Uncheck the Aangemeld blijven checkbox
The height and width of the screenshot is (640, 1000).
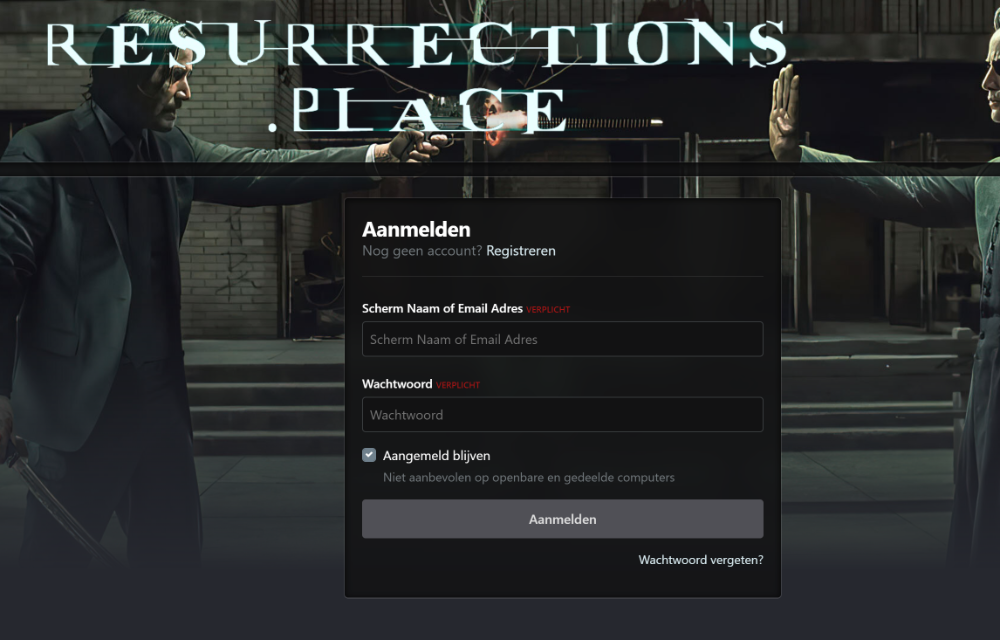pyautogui.click(x=369, y=455)
